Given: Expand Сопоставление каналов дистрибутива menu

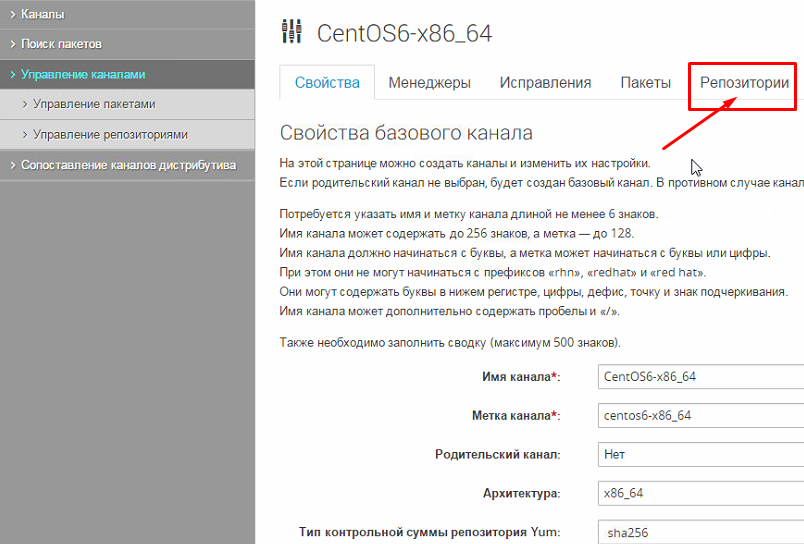Looking at the screenshot, I should pyautogui.click(x=128, y=165).
